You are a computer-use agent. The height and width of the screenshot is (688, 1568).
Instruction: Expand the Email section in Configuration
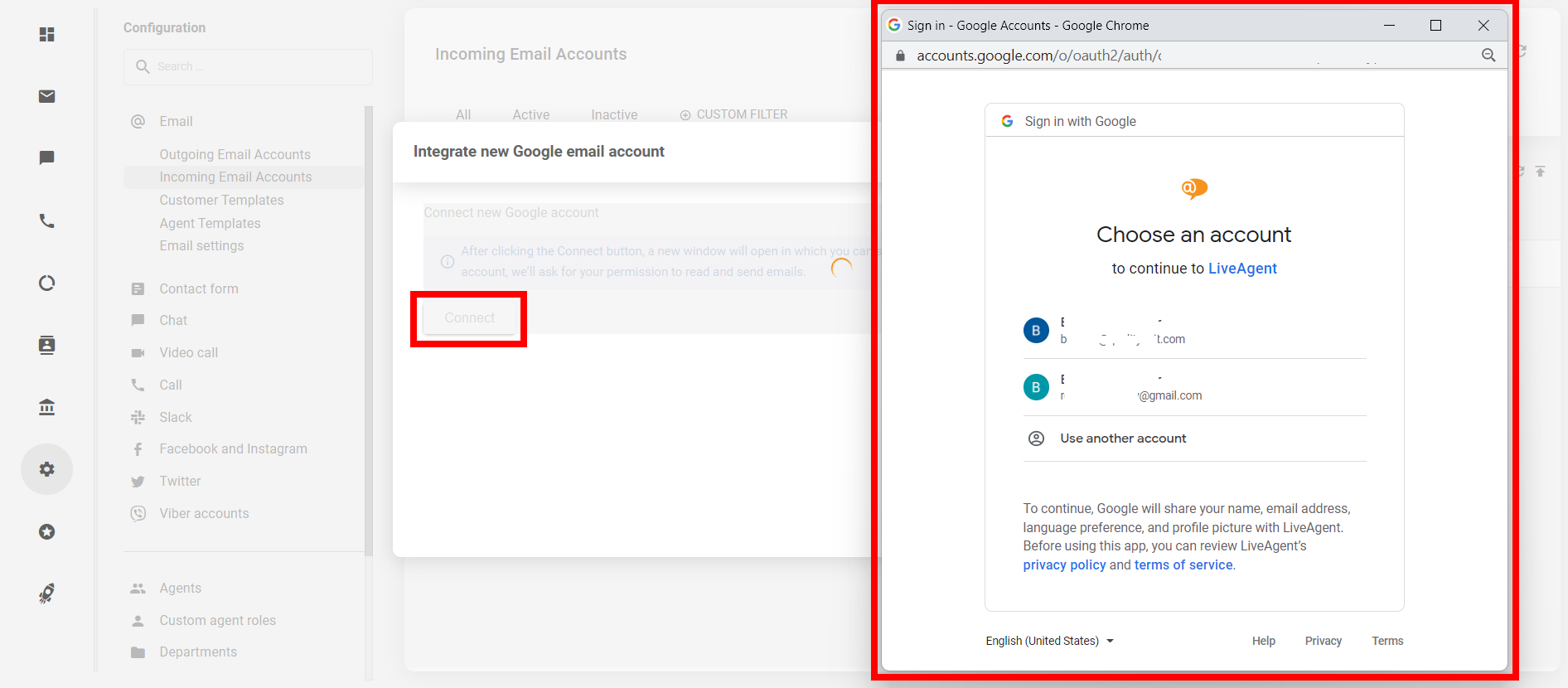(176, 121)
